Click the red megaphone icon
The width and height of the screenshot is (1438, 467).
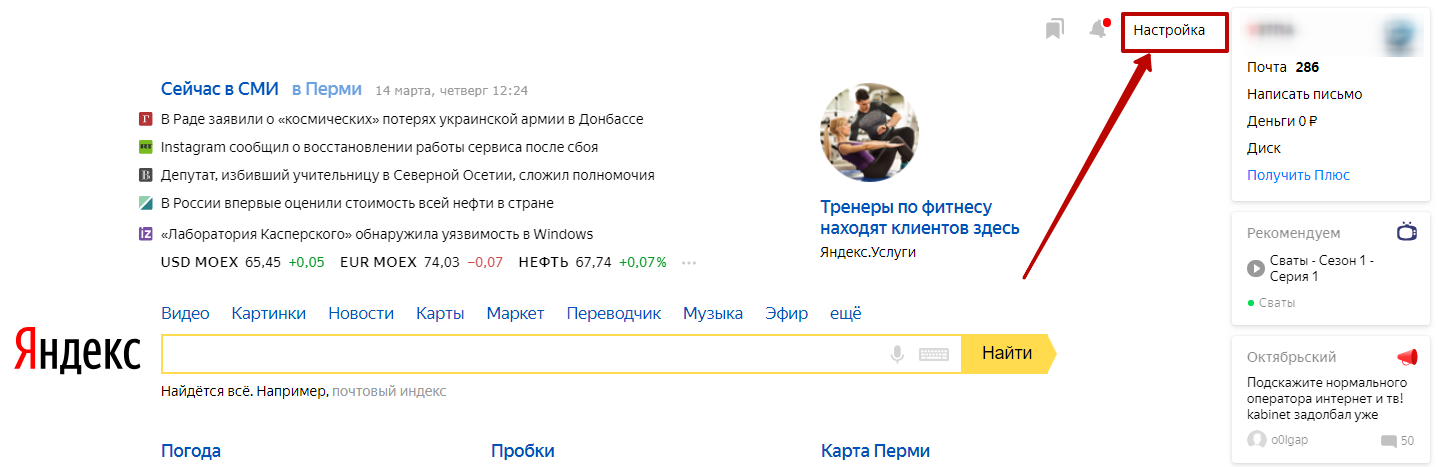(1407, 357)
